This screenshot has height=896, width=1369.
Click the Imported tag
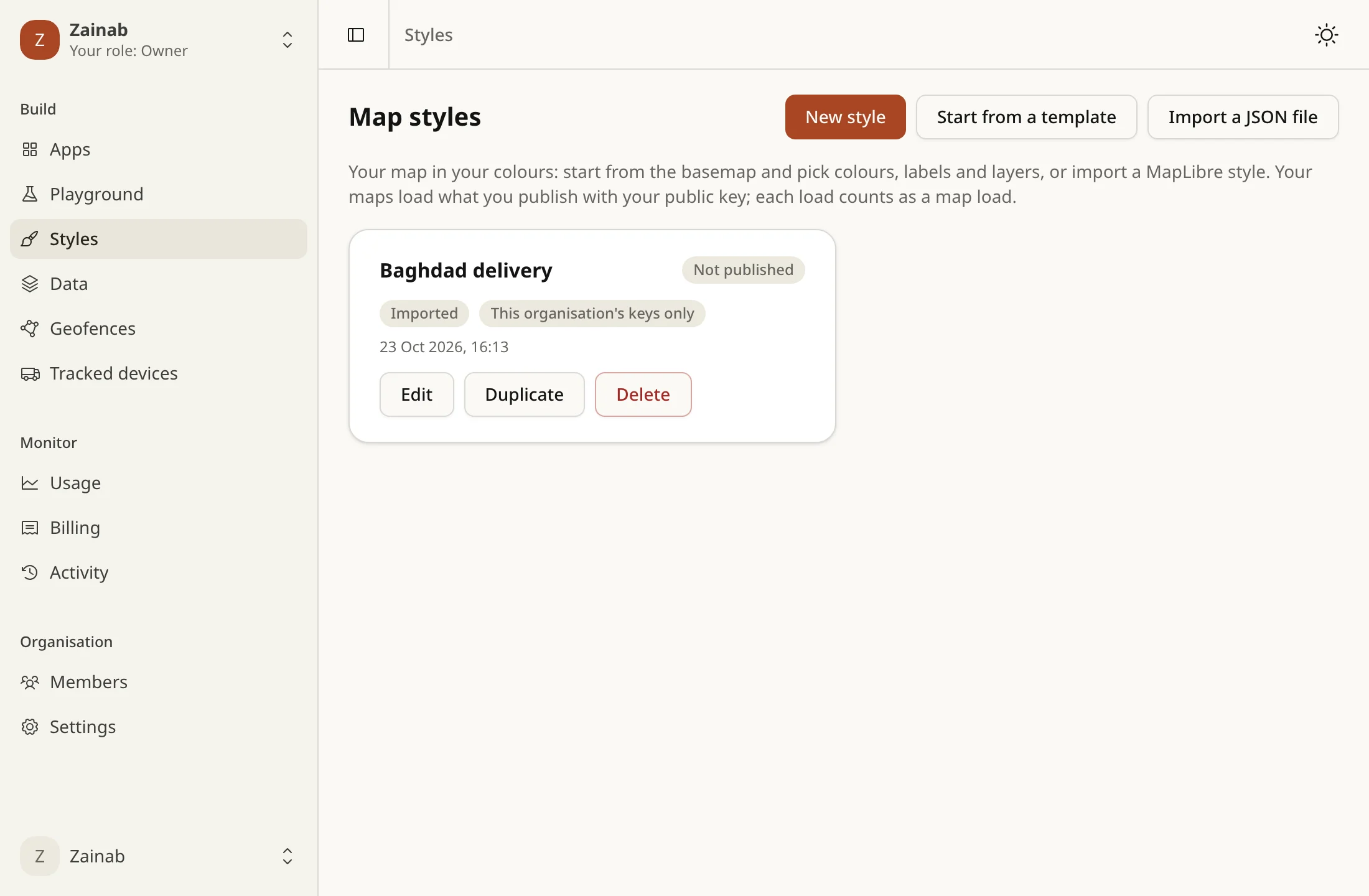[424, 314]
